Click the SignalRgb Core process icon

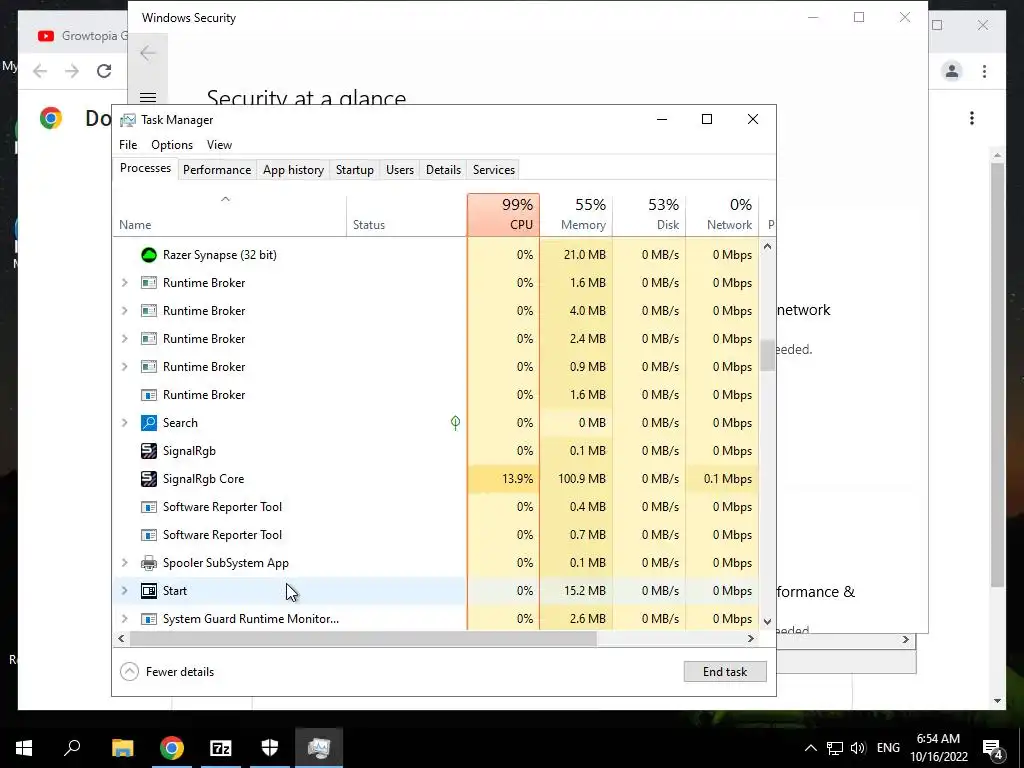click(149, 479)
